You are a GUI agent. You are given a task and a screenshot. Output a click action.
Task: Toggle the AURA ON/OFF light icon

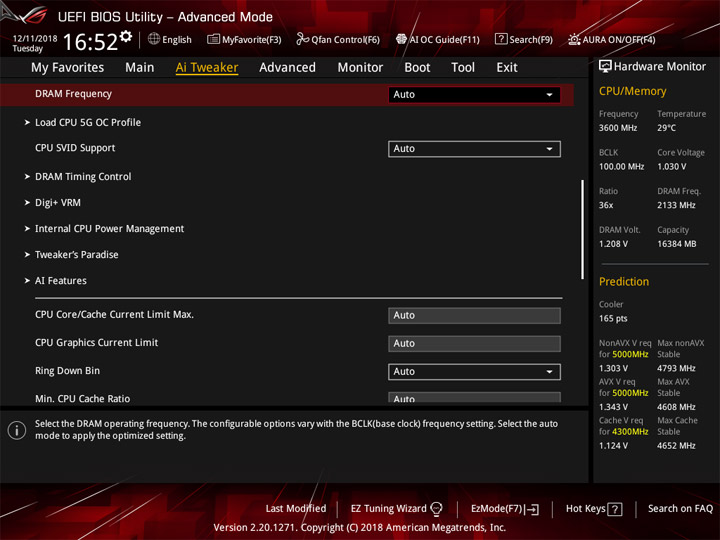coord(574,39)
